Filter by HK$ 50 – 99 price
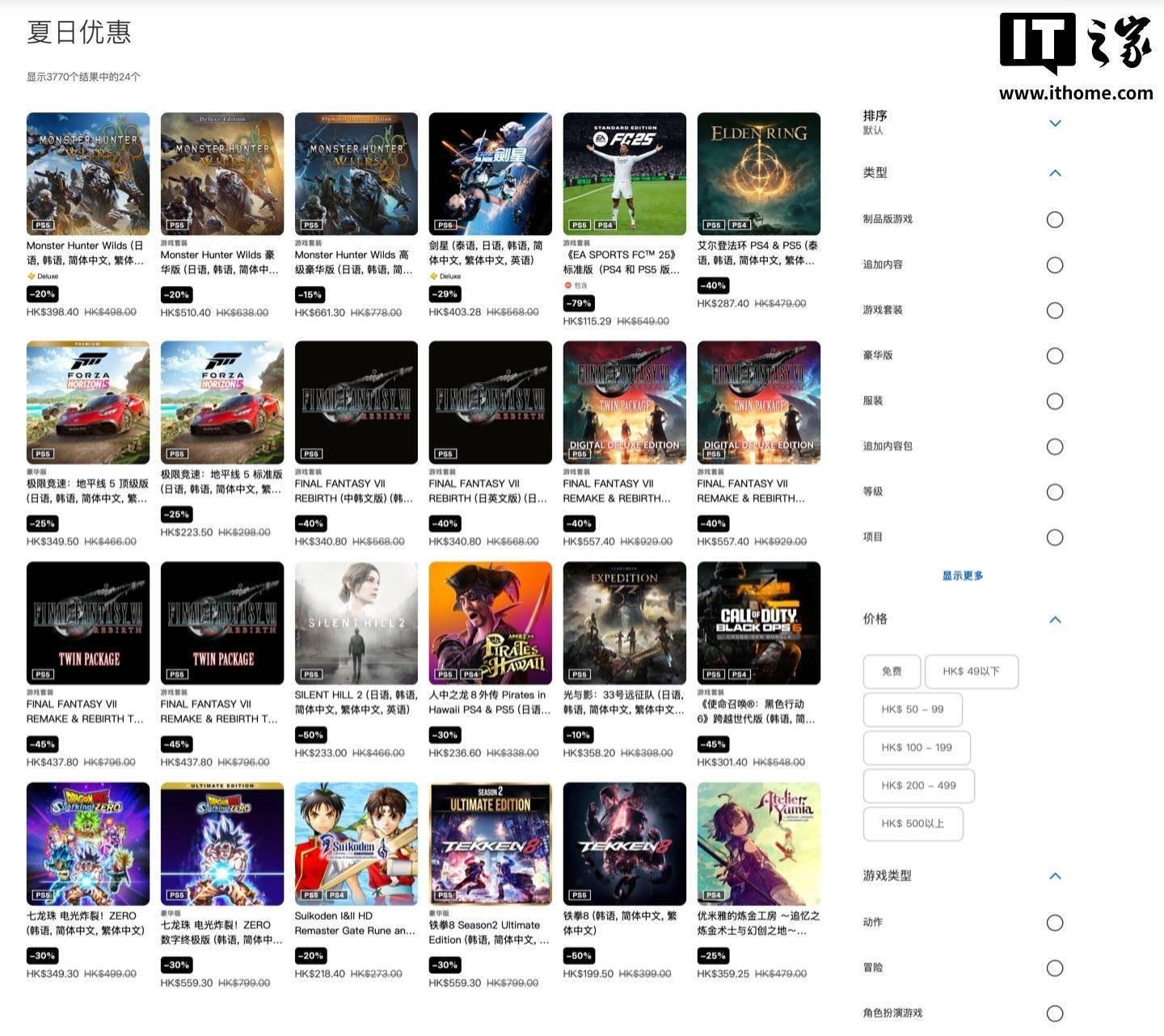 (x=913, y=710)
